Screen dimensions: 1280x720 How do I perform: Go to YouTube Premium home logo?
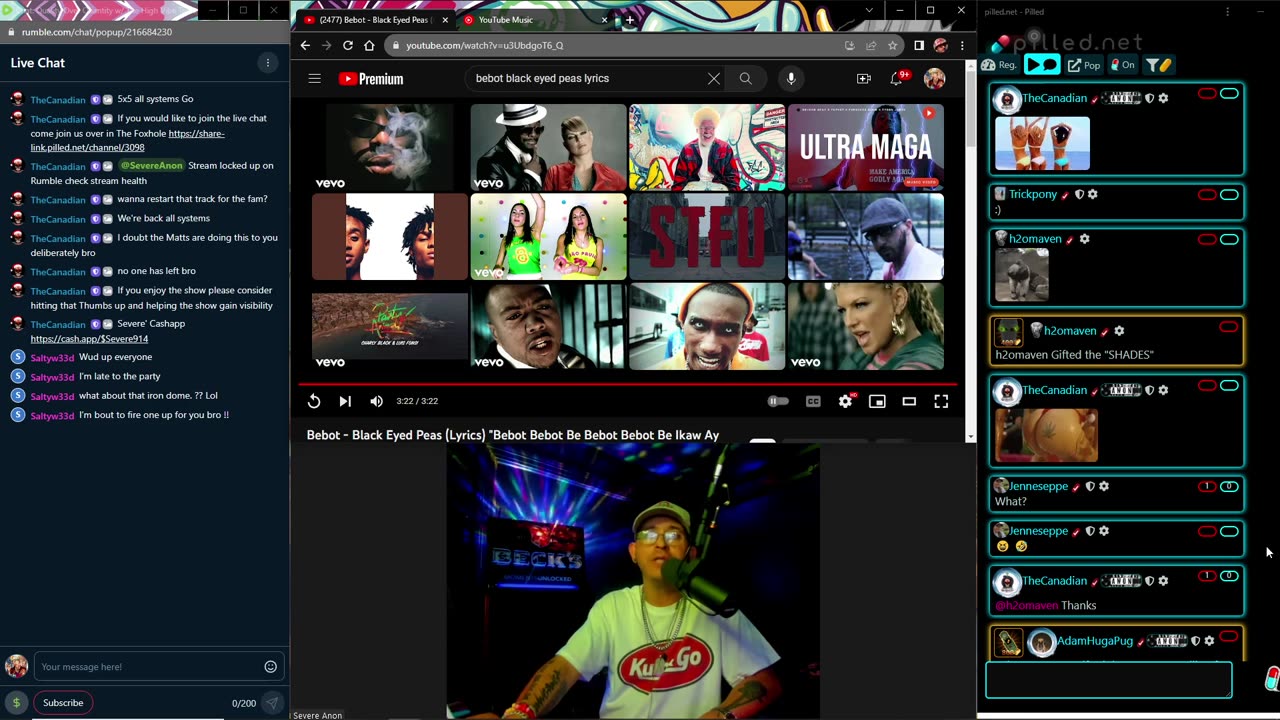371,79
